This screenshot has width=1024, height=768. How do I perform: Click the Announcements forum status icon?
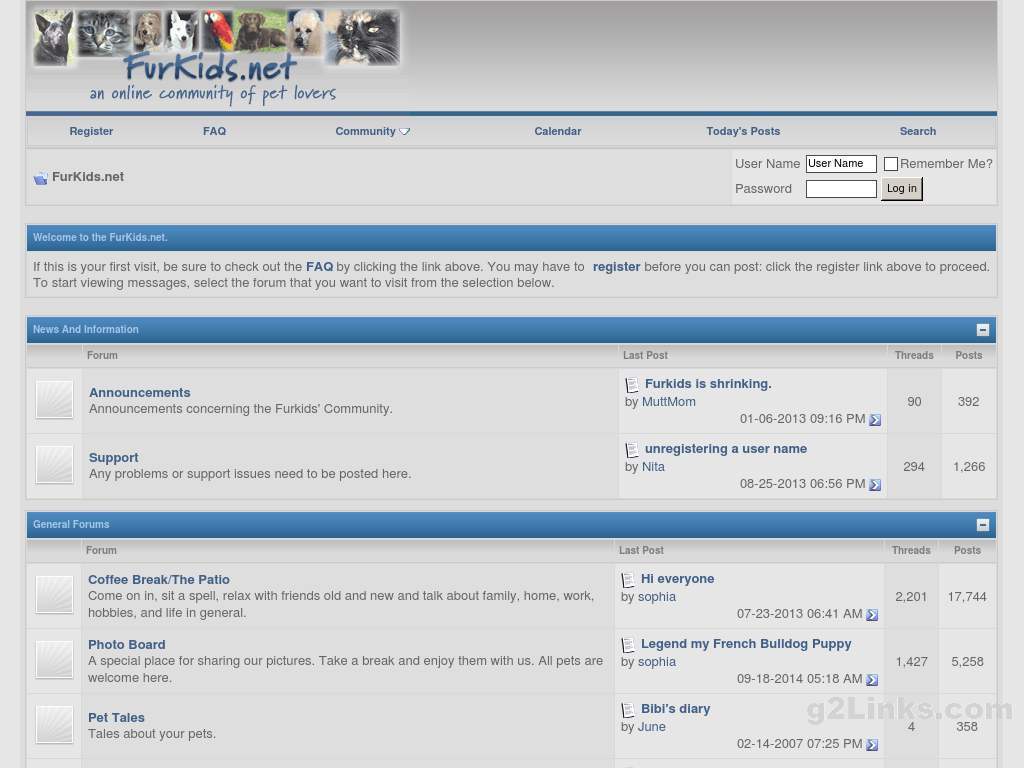tap(54, 400)
